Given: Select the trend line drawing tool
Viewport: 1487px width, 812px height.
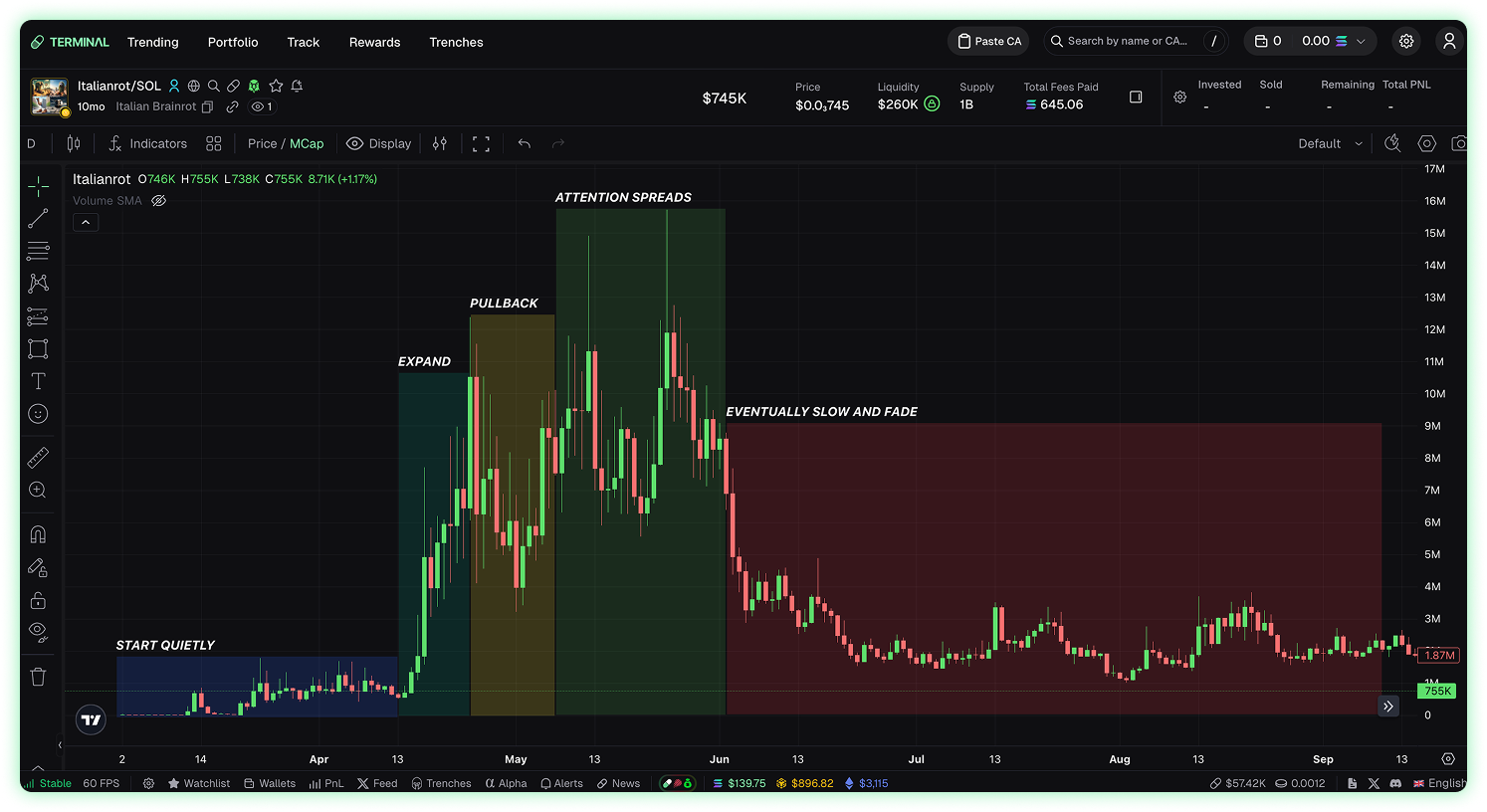Looking at the screenshot, I should pos(38,219).
